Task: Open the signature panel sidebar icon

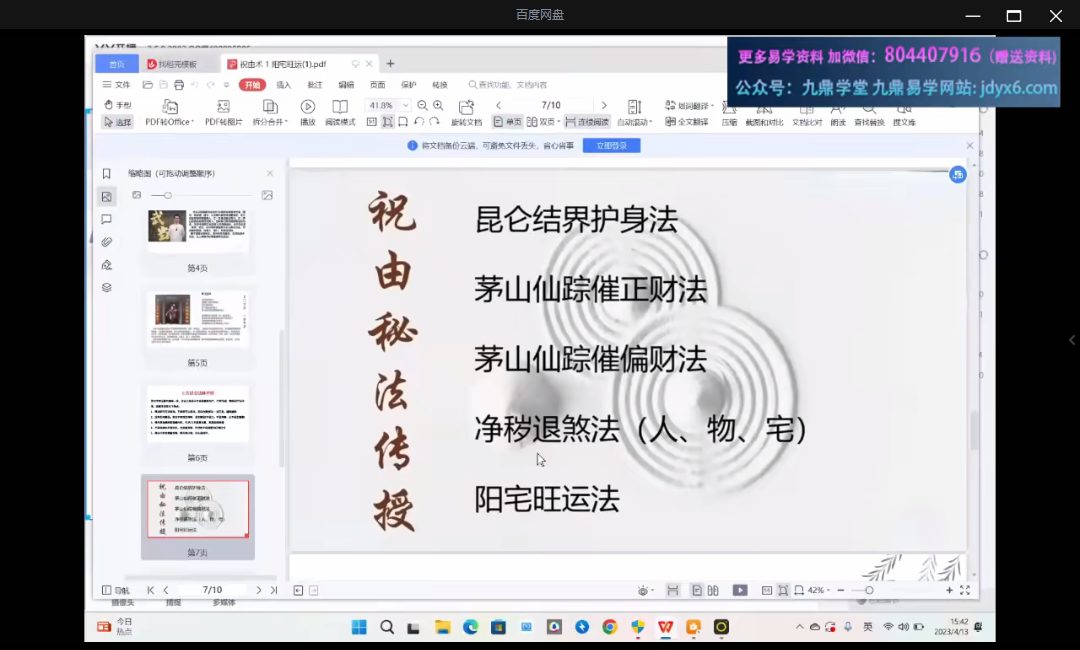Action: 106,265
